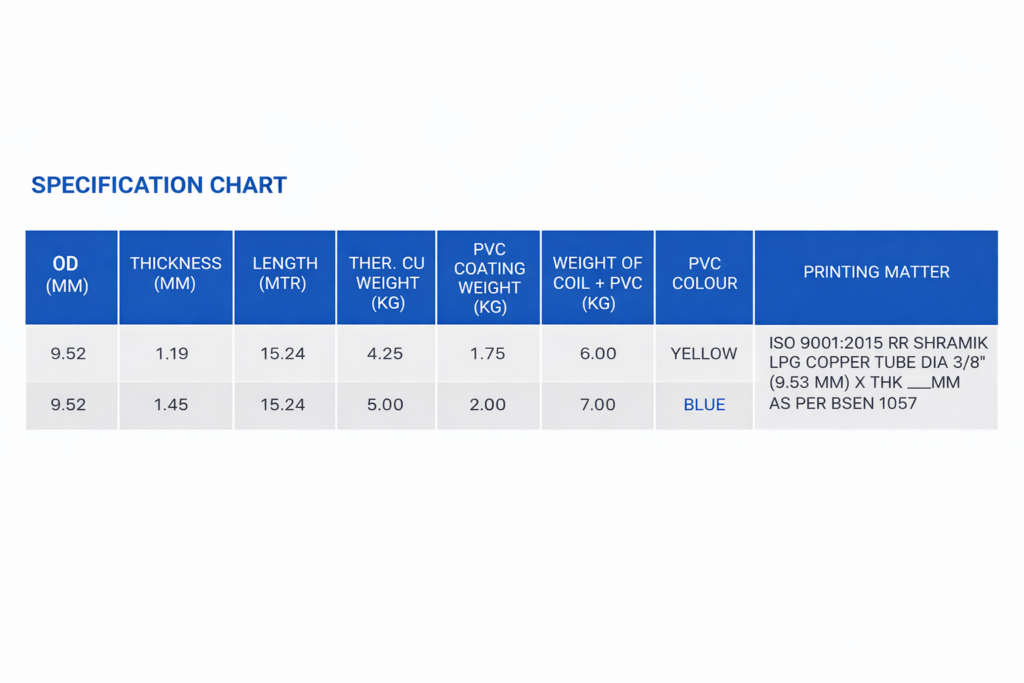This screenshot has height=683, width=1024.
Task: Select the 4.25 copper weight cell
Action: (386, 354)
